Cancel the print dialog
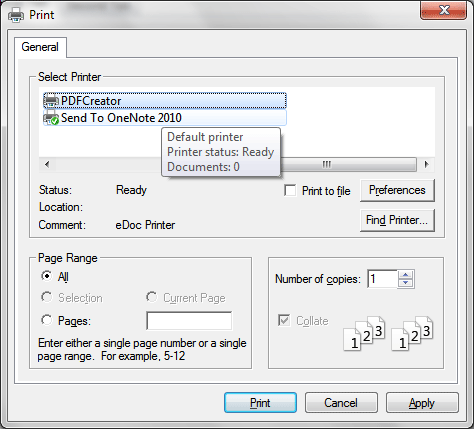Image resolution: width=474 pixels, height=429 pixels. 341,403
